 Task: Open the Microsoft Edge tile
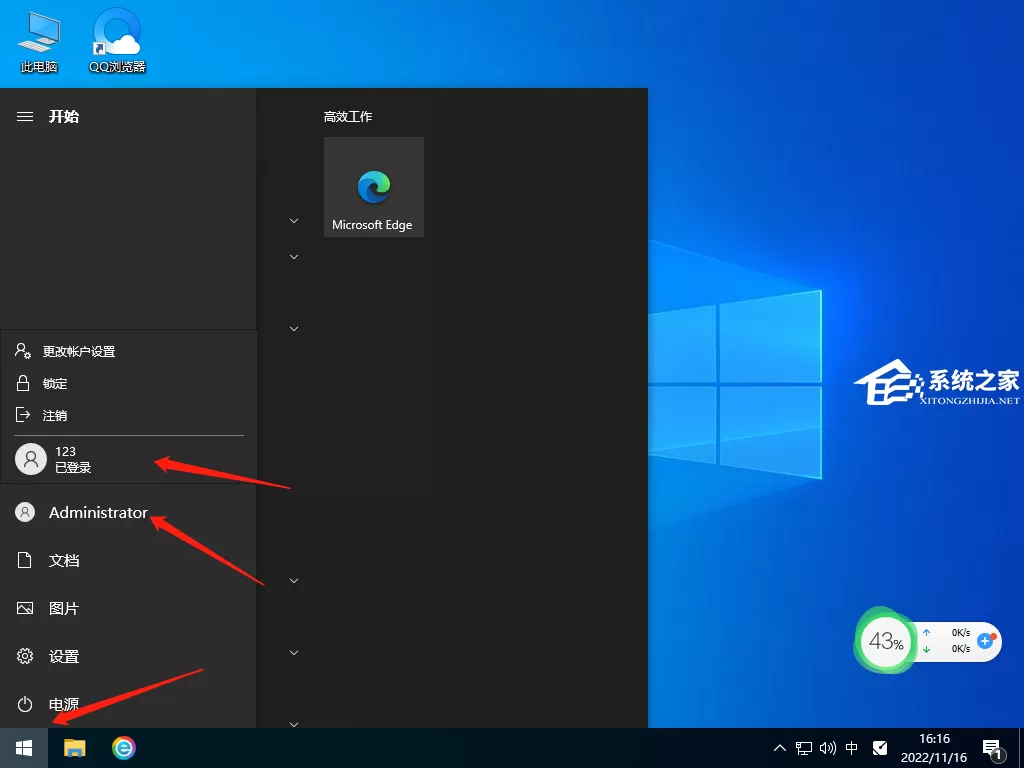click(x=374, y=187)
